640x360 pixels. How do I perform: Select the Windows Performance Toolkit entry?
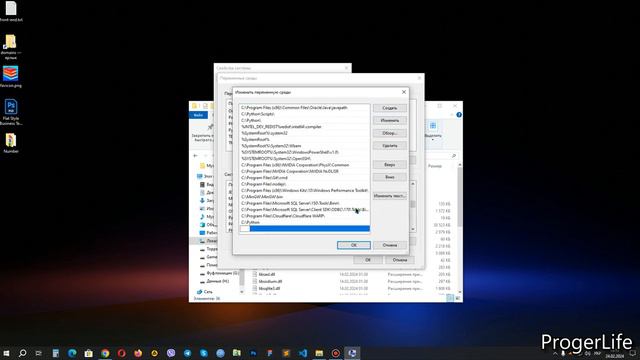pyautogui.click(x=304, y=190)
